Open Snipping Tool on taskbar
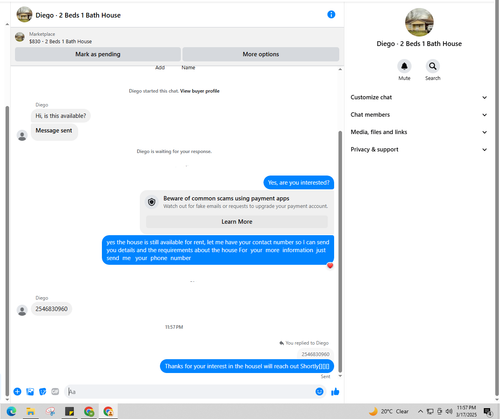The height and width of the screenshot is (419, 500). (50, 411)
